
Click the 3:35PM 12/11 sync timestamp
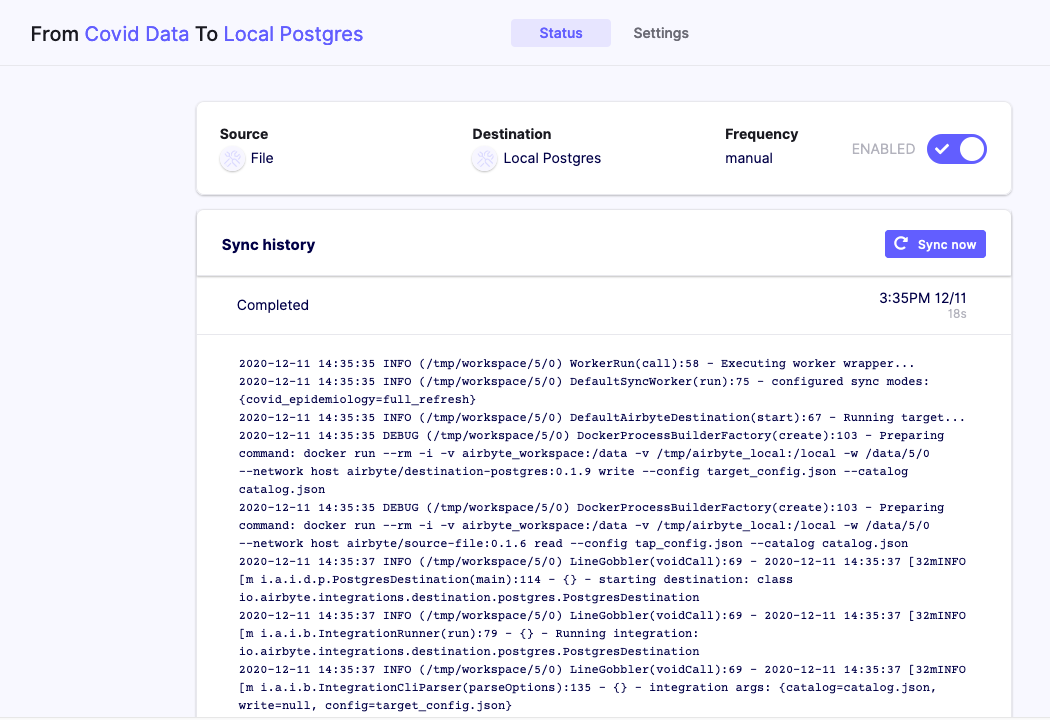(922, 298)
